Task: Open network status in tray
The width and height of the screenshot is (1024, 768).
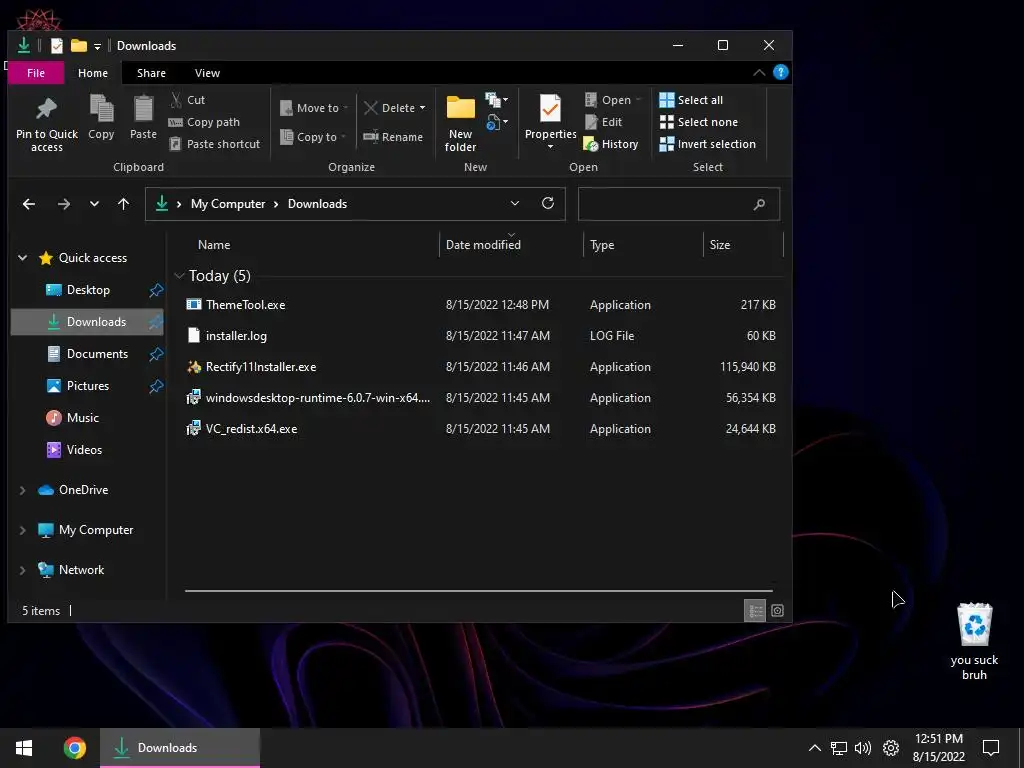Action: coord(839,748)
